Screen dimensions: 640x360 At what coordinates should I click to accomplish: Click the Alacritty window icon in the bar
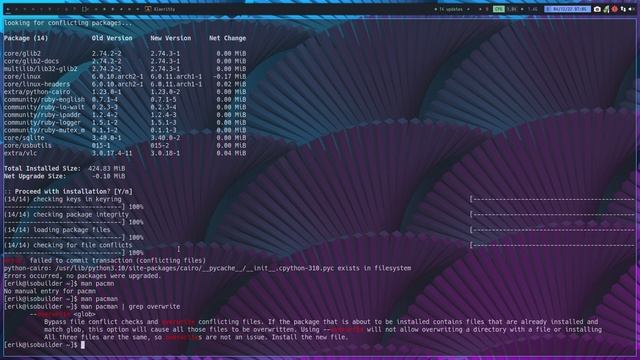click(x=148, y=9)
